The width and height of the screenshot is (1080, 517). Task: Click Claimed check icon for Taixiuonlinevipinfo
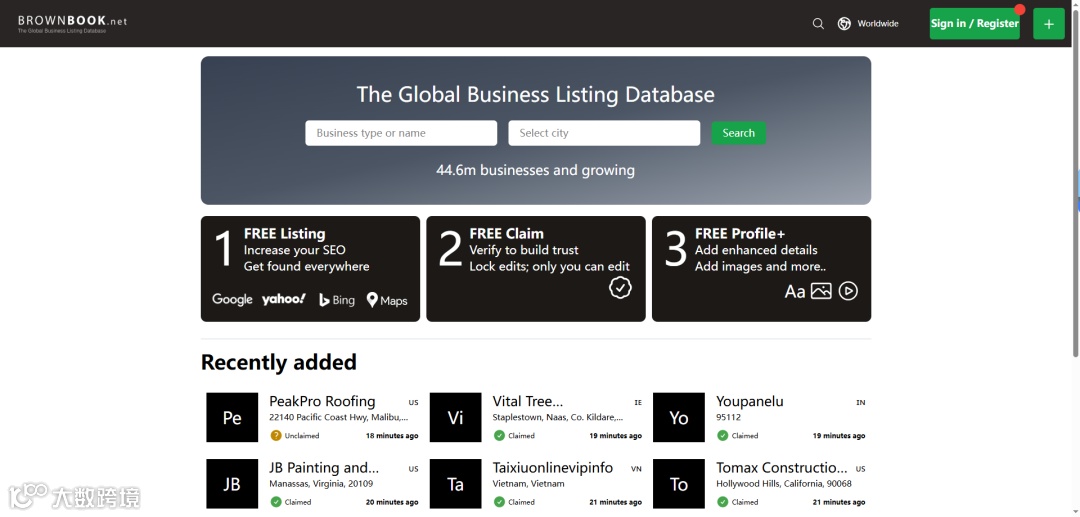pyautogui.click(x=499, y=502)
